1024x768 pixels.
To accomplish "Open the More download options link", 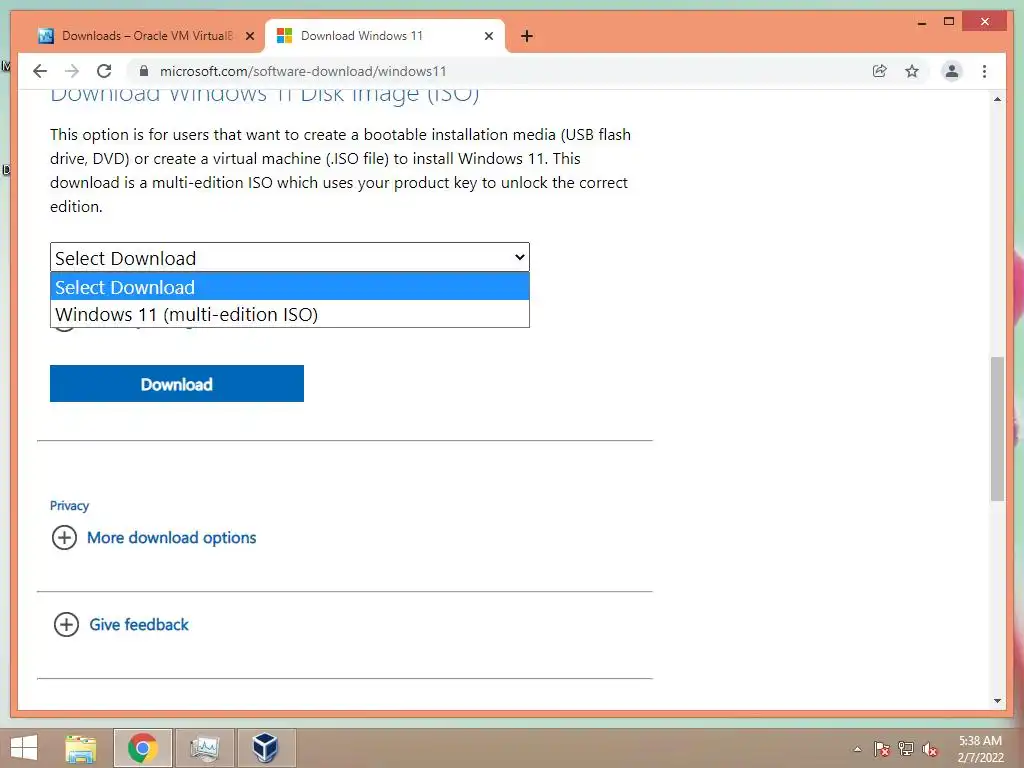I will [172, 537].
